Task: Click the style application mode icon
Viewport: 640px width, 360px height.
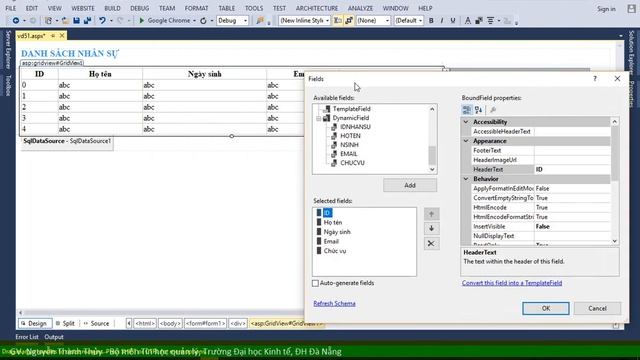Action: tap(338, 20)
